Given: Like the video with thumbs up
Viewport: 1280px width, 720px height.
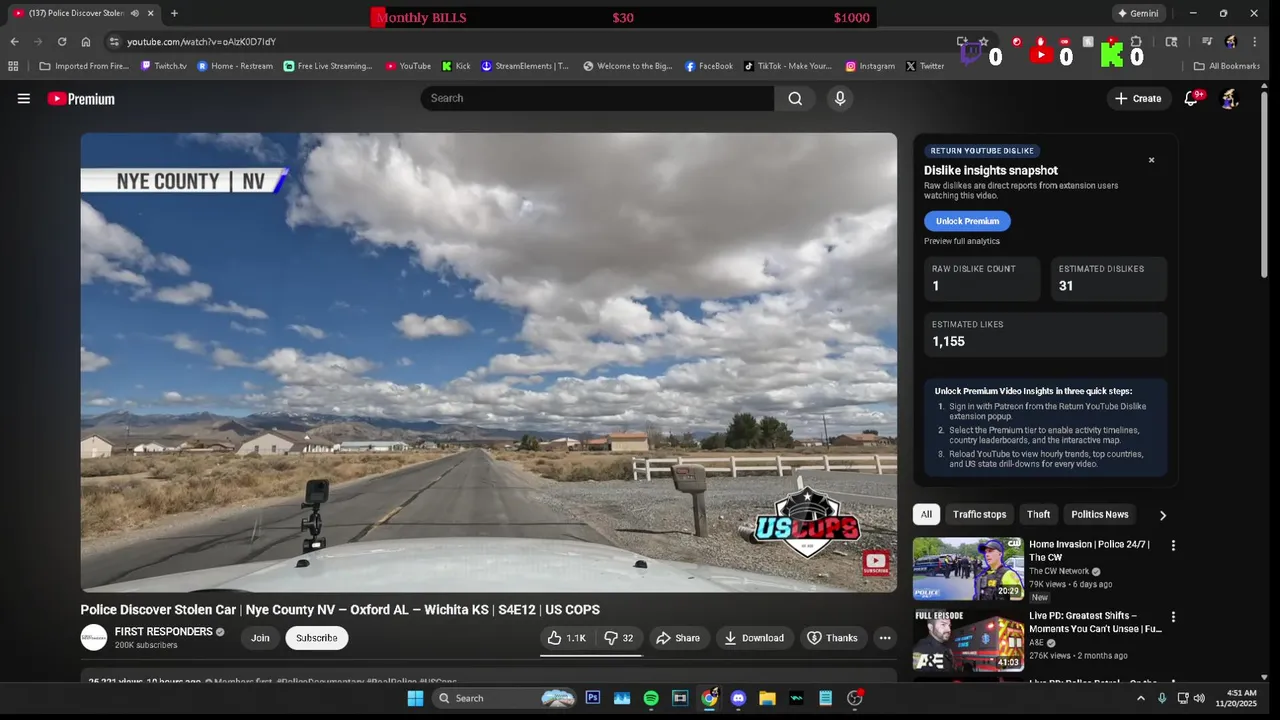Looking at the screenshot, I should tap(567, 638).
